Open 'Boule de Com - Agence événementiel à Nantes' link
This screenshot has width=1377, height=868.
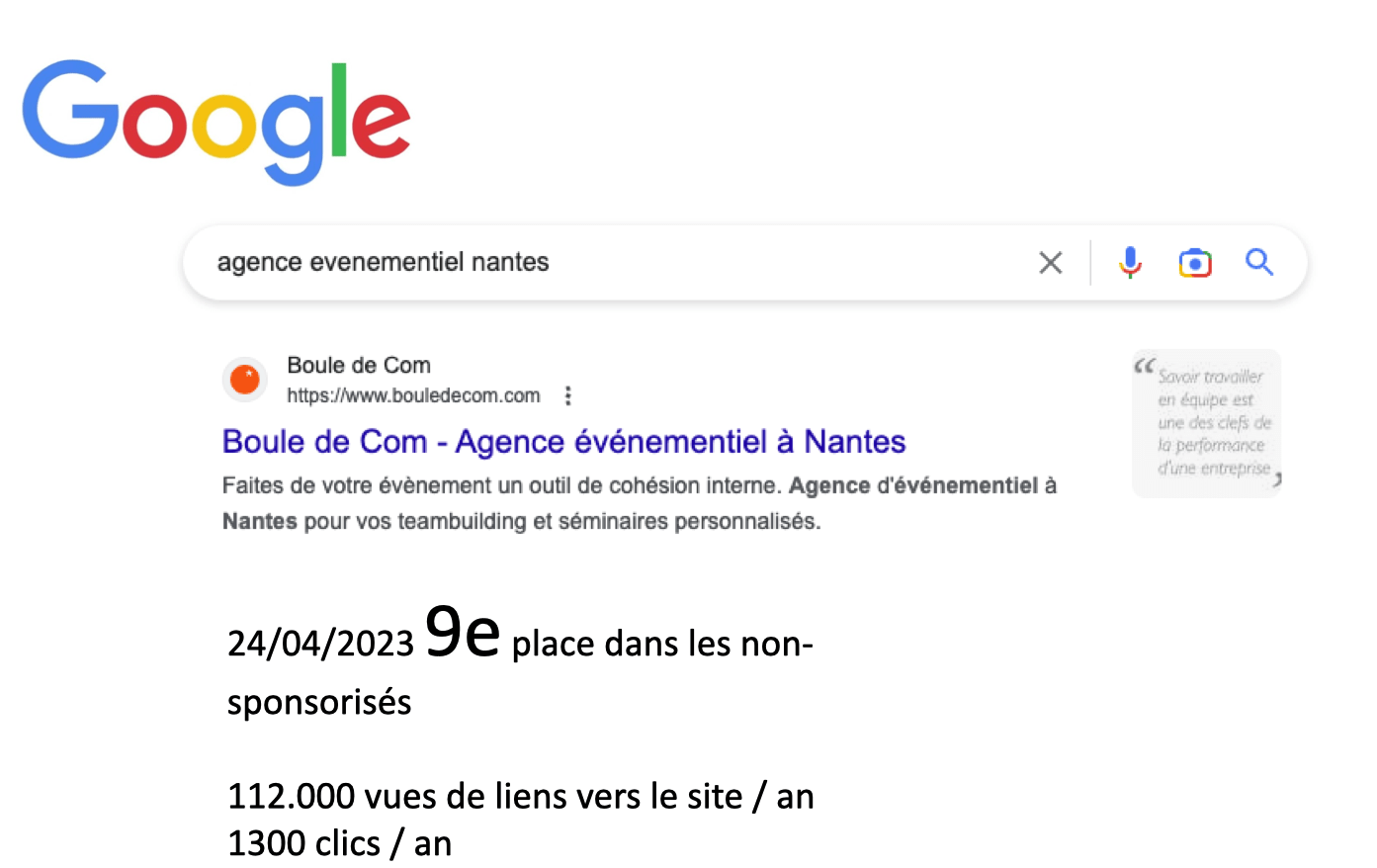pos(563,442)
